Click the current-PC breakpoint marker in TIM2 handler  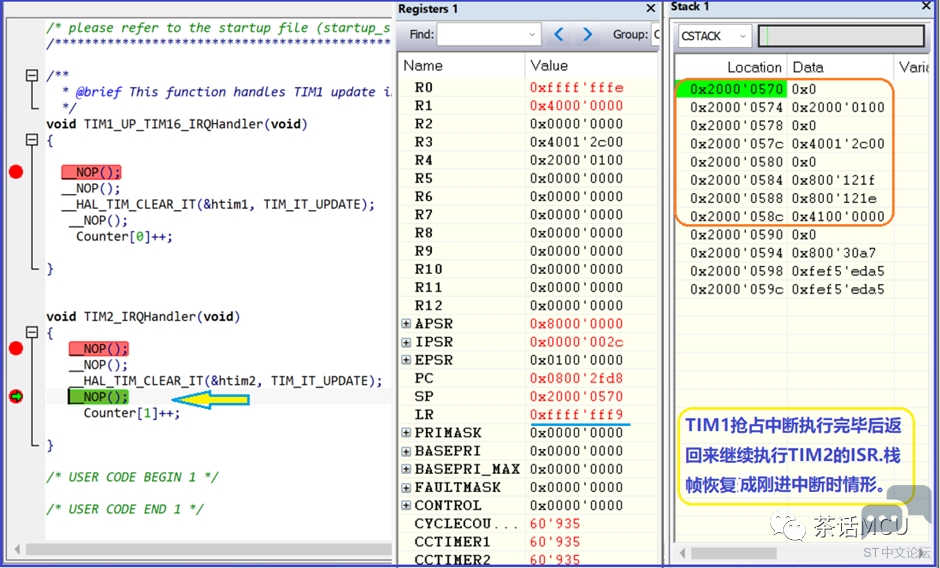pyautogui.click(x=16, y=396)
